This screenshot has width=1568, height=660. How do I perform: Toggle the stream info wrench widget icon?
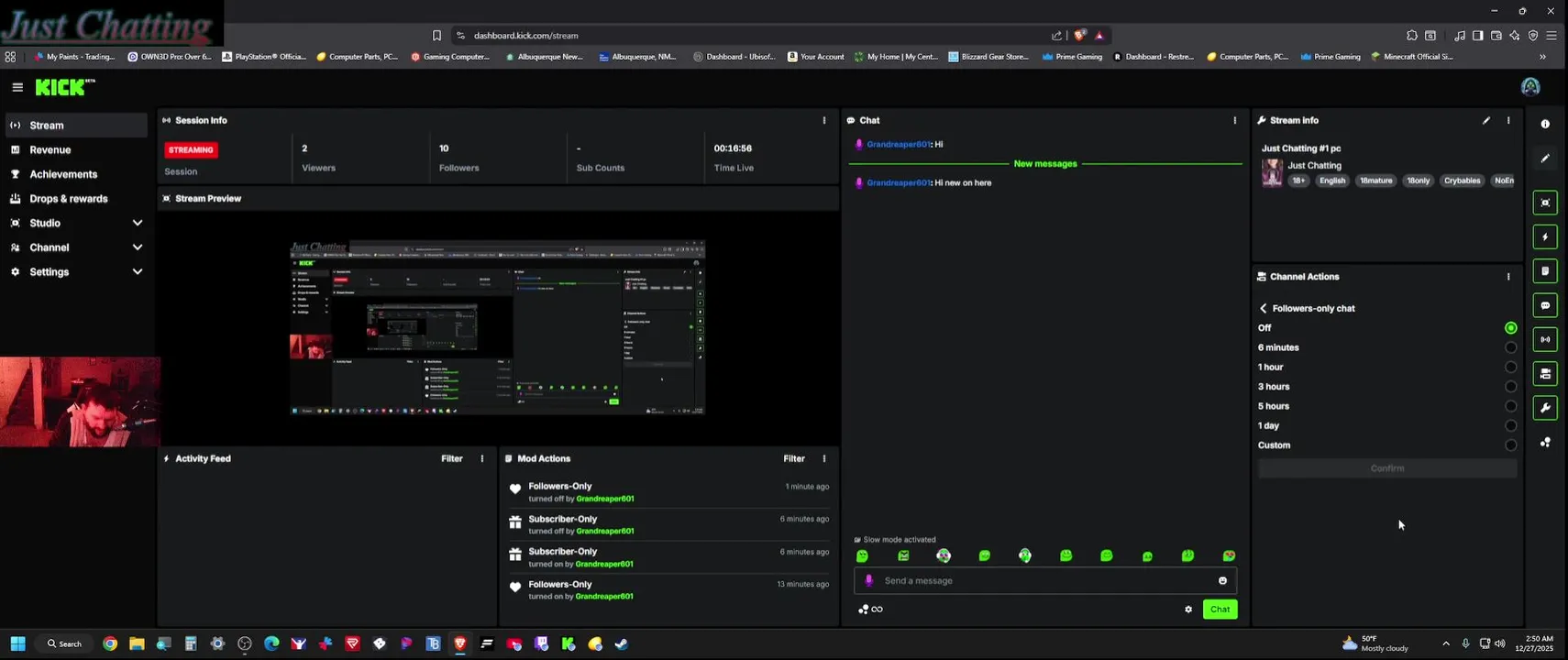pyautogui.click(x=1545, y=408)
